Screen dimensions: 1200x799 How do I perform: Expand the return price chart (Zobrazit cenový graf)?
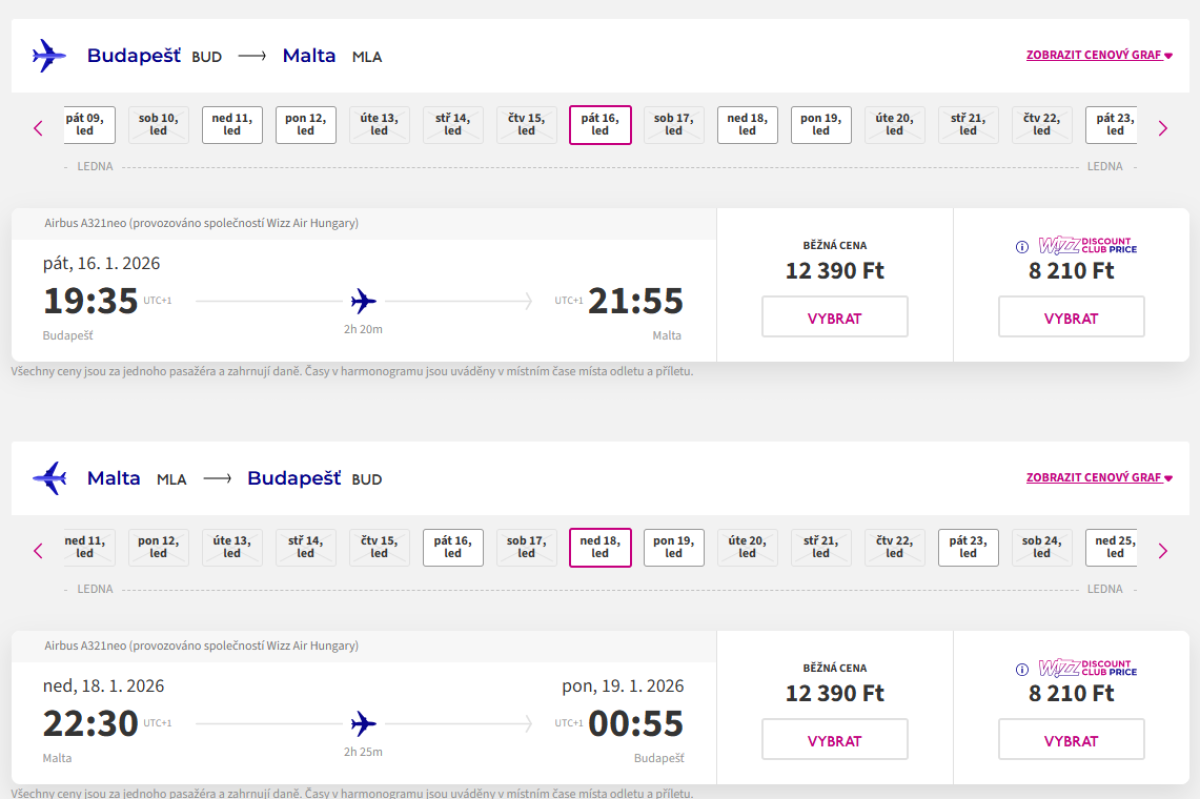(x=1099, y=478)
